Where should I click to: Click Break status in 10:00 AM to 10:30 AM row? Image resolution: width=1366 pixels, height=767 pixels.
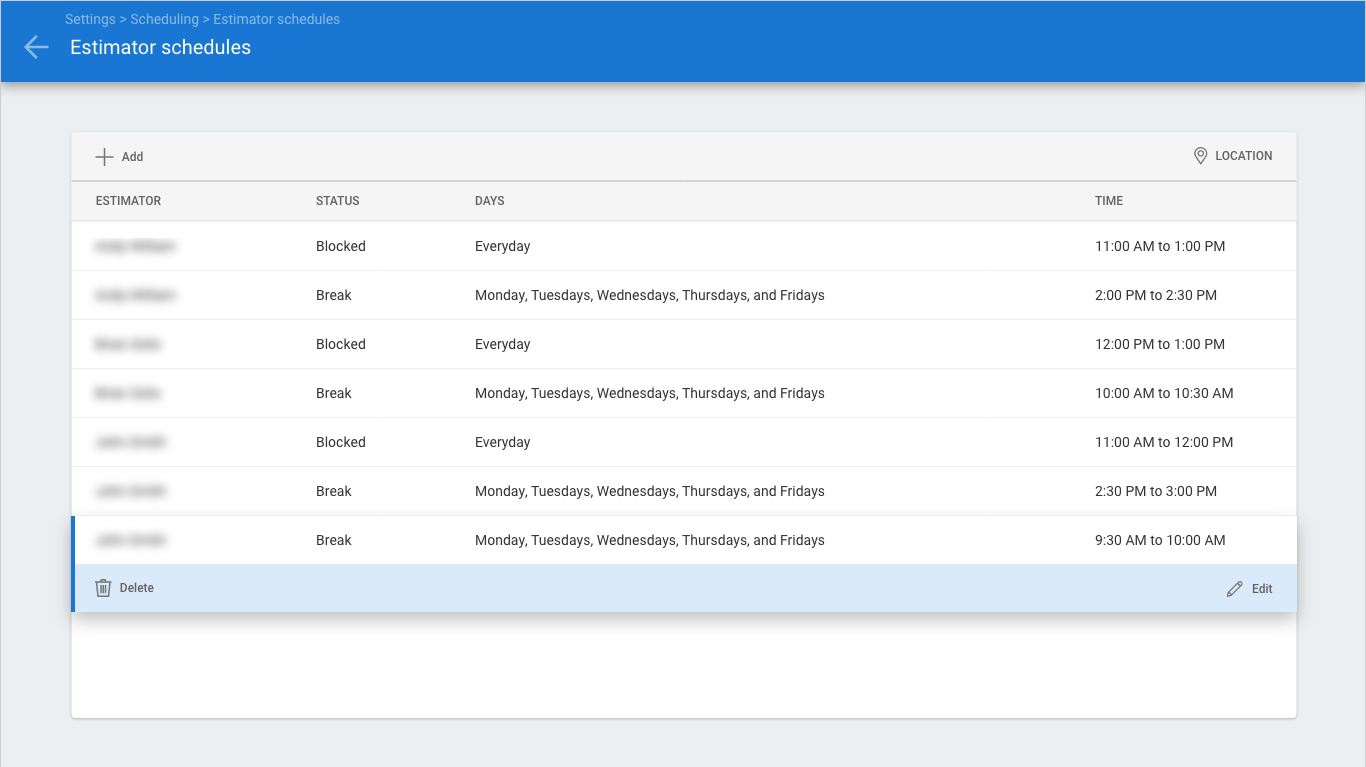tap(334, 393)
